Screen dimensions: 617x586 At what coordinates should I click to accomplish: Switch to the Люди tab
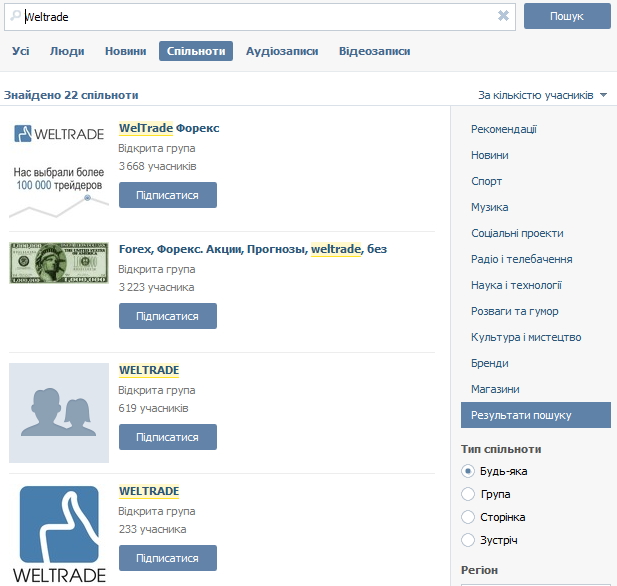point(67,51)
